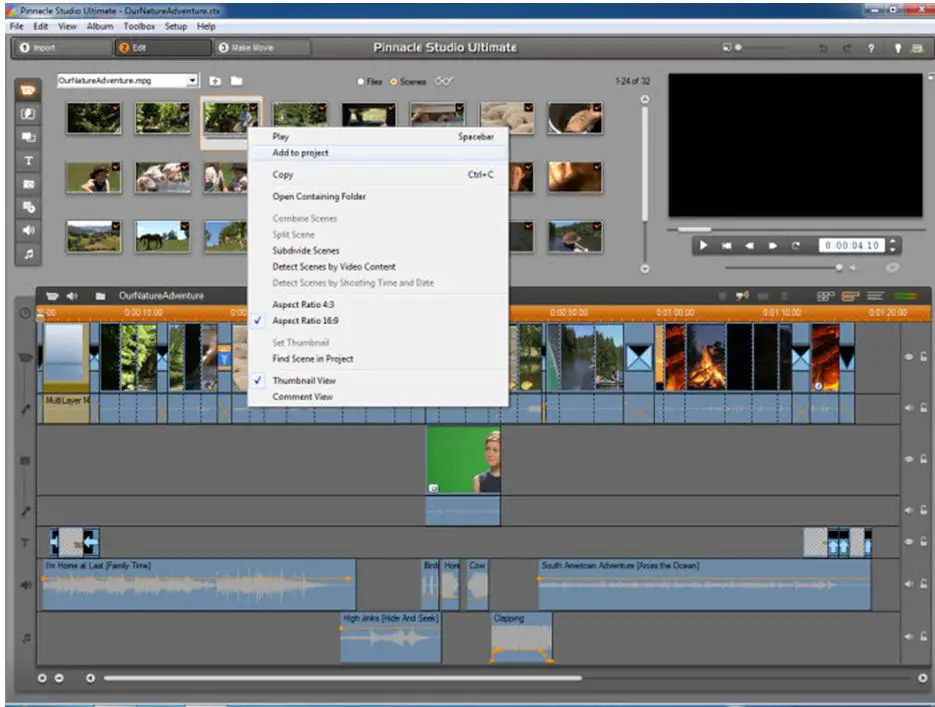This screenshot has width=935, height=707.
Task: Open the Toolbox menu
Action: click(139, 26)
